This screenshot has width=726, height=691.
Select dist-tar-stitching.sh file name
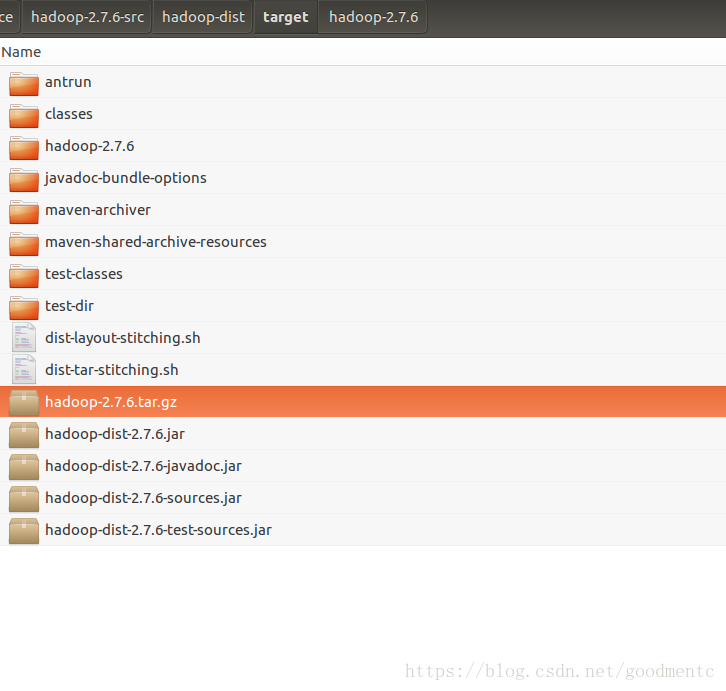112,370
